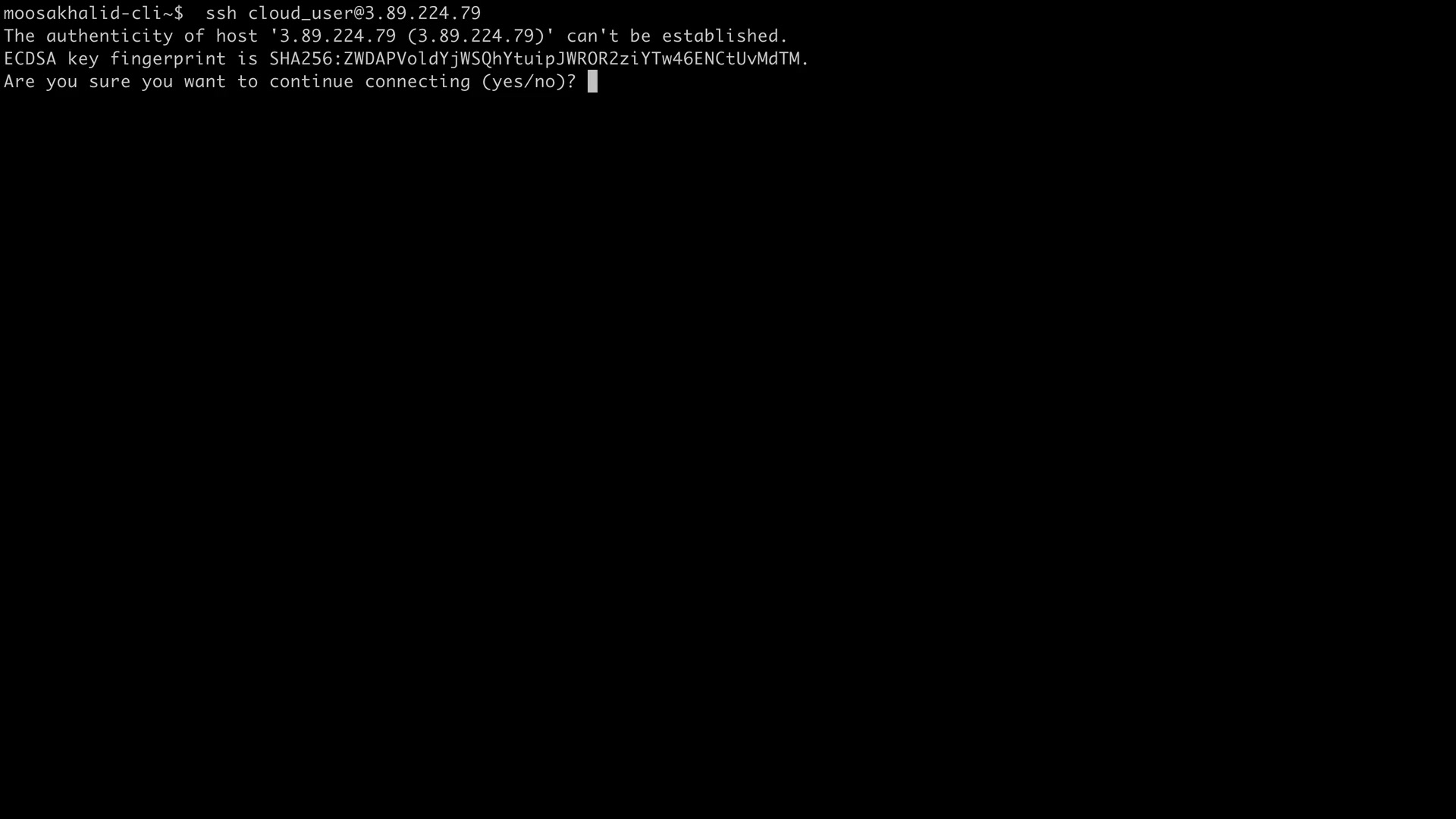The height and width of the screenshot is (819, 1456).
Task: Click the SHA256 label before the colon
Action: (300, 59)
